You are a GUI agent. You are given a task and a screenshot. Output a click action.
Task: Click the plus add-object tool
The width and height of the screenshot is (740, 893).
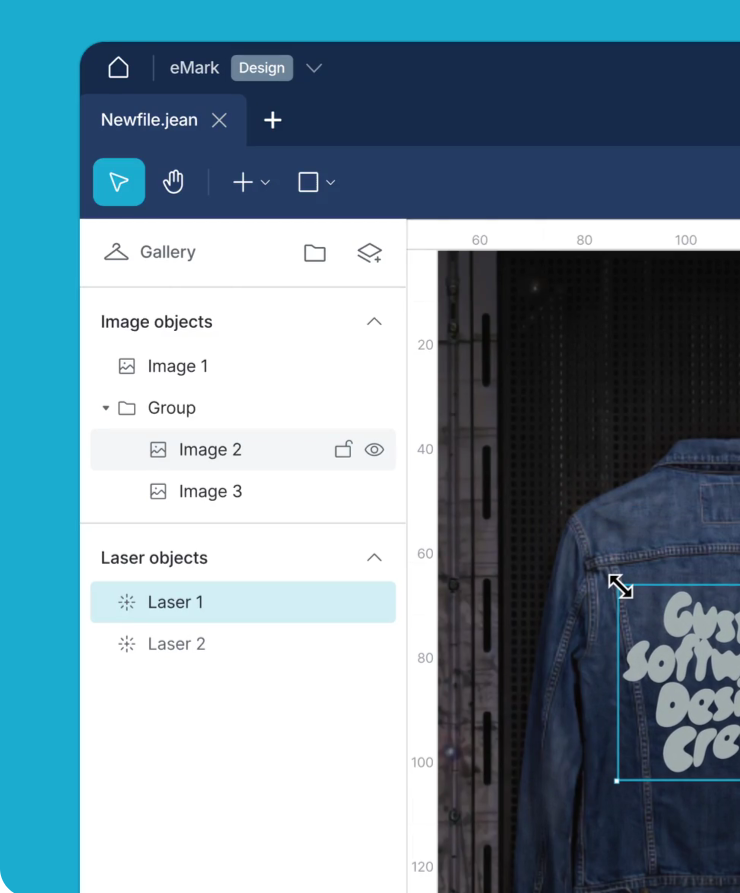tap(243, 183)
